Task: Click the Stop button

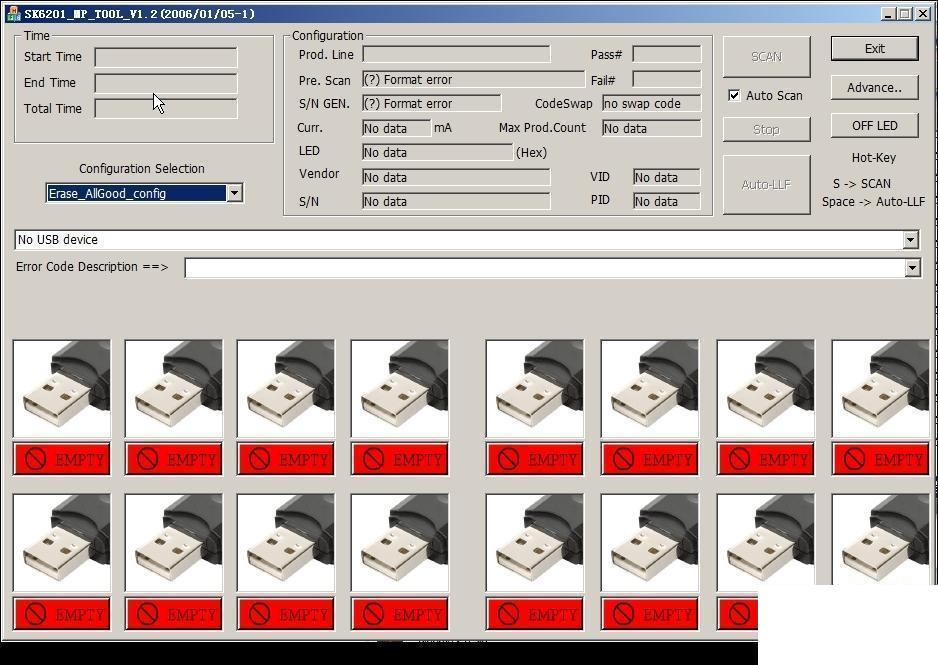Action: click(766, 129)
